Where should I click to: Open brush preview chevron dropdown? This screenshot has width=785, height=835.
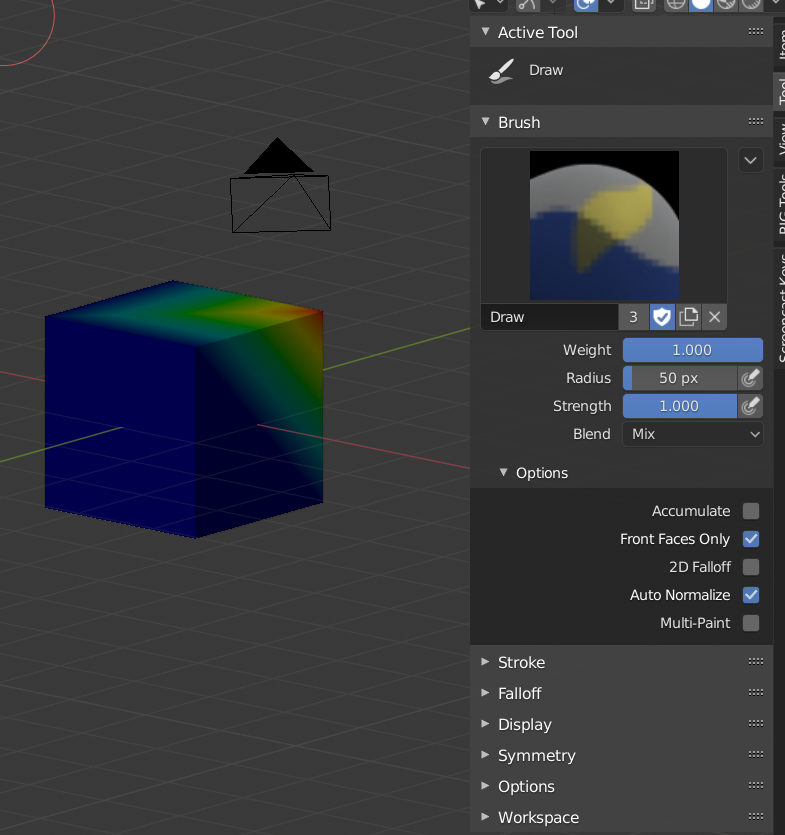coord(751,160)
